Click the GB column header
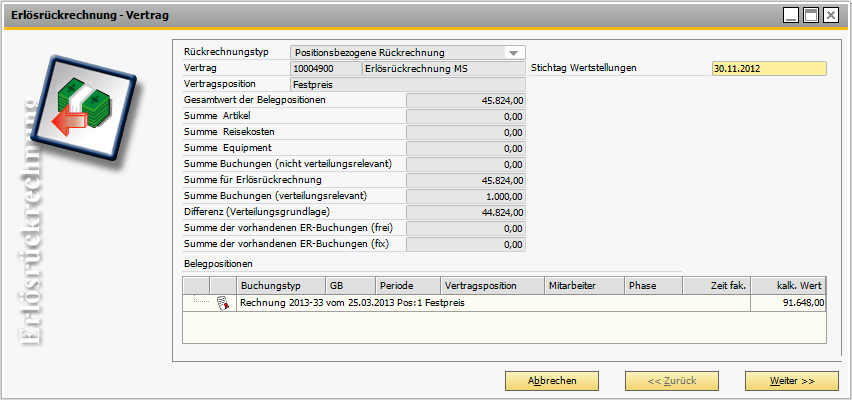852x400 pixels. pos(350,285)
